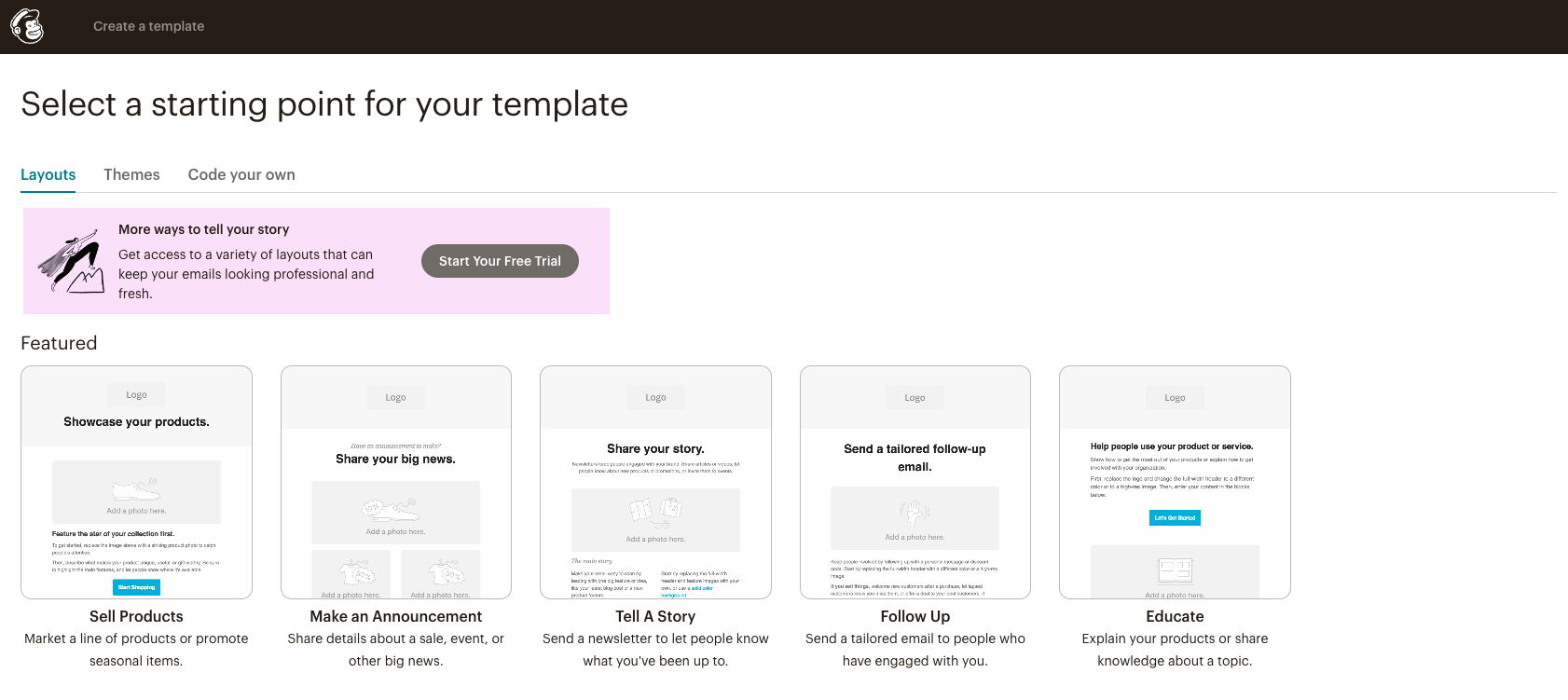Click the superhero illustration in the promo banner

coord(72,261)
